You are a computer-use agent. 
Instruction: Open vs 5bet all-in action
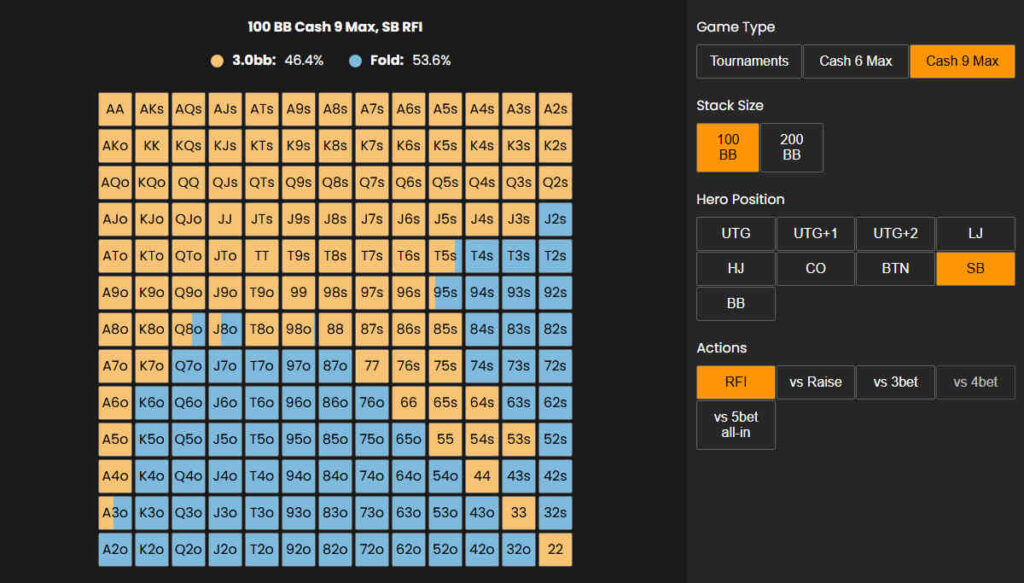click(x=736, y=425)
